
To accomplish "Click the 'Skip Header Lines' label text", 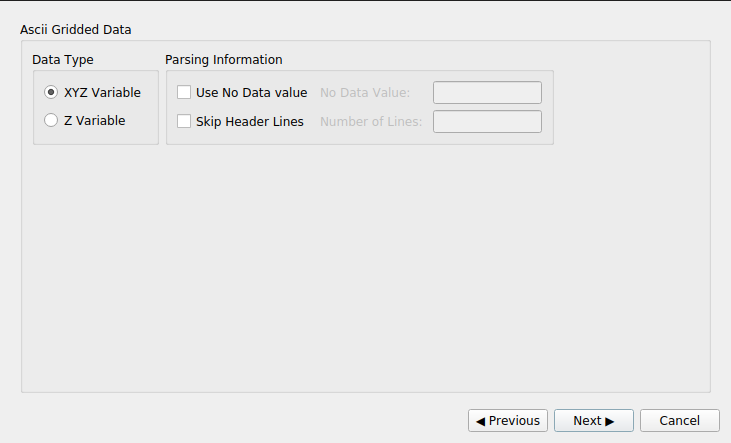I will coord(249,122).
